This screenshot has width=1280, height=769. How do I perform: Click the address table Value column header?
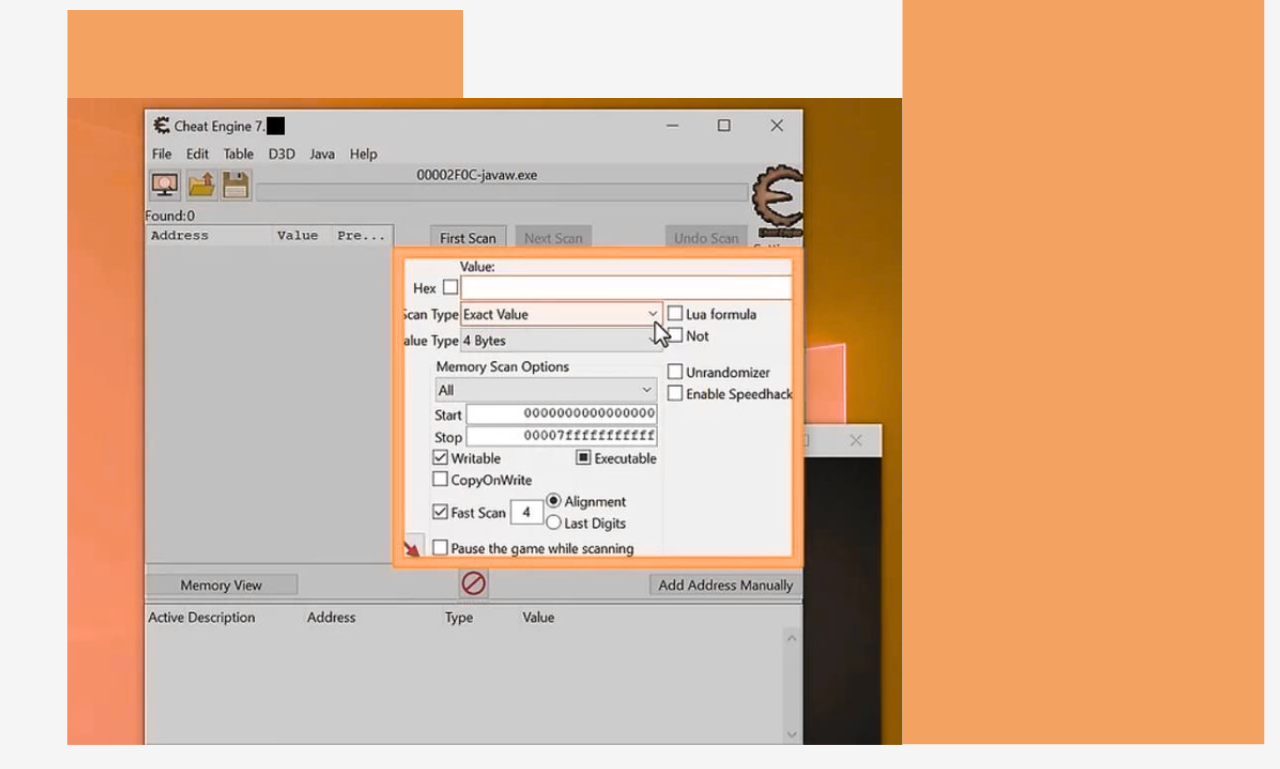538,617
